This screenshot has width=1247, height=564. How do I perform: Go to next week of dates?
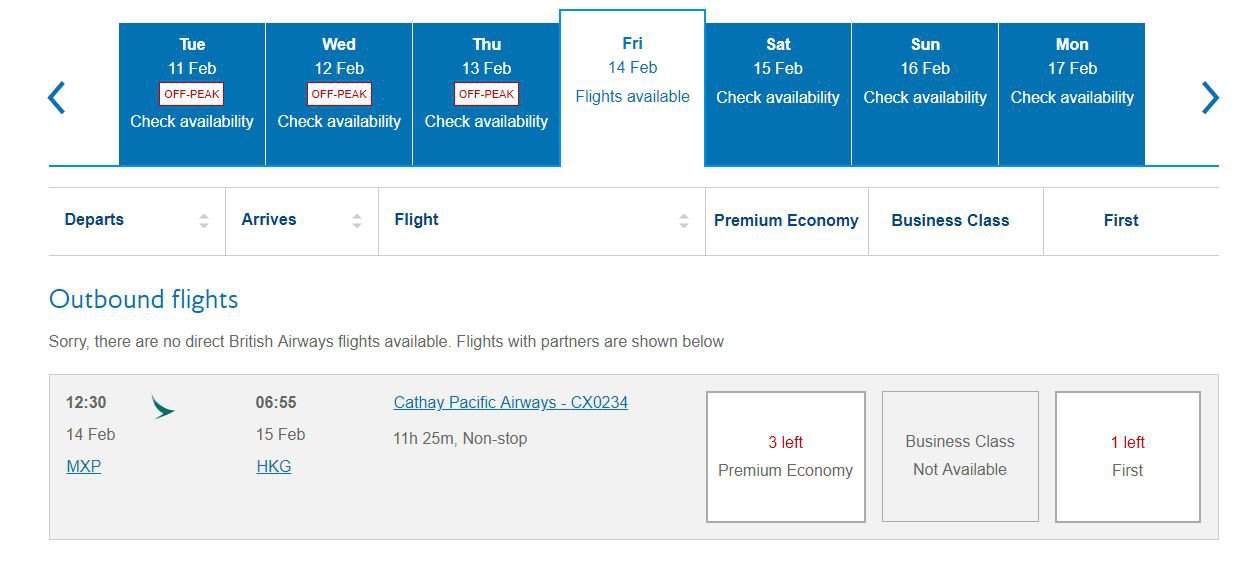[1210, 97]
